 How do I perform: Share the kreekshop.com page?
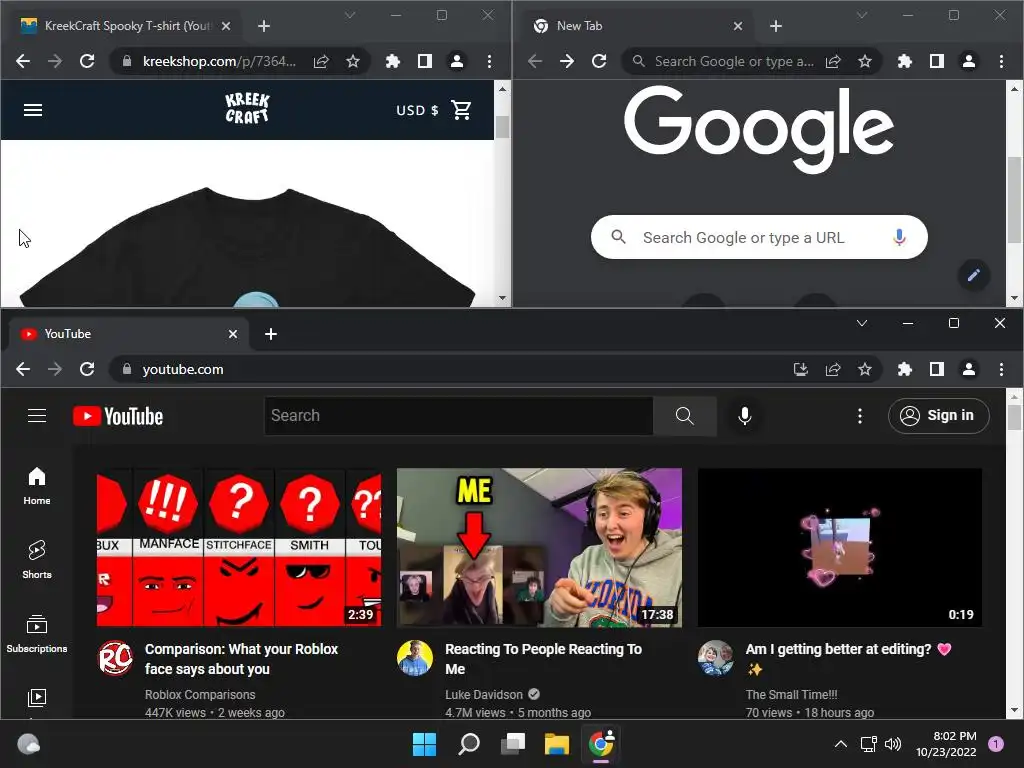coord(321,61)
